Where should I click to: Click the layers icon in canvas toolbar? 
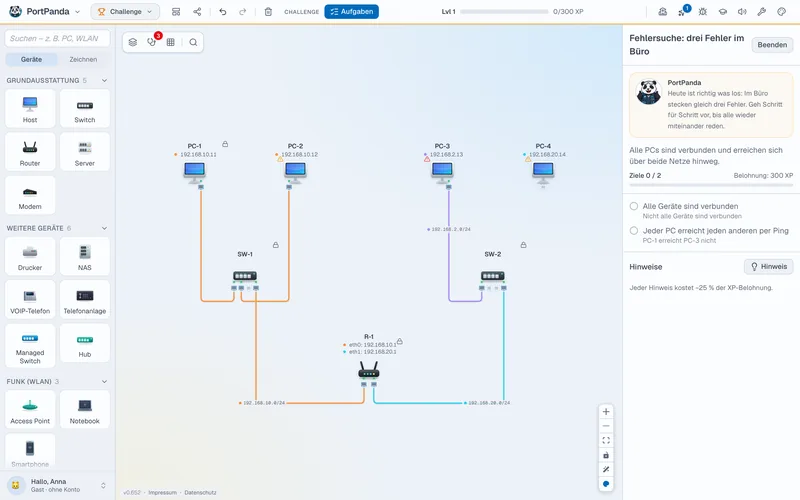133,42
